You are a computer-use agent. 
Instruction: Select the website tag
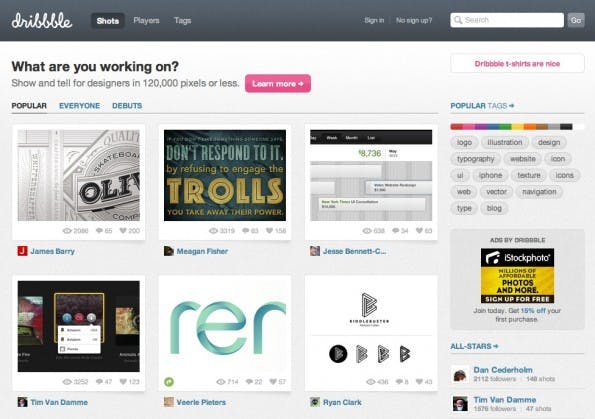tap(523, 159)
